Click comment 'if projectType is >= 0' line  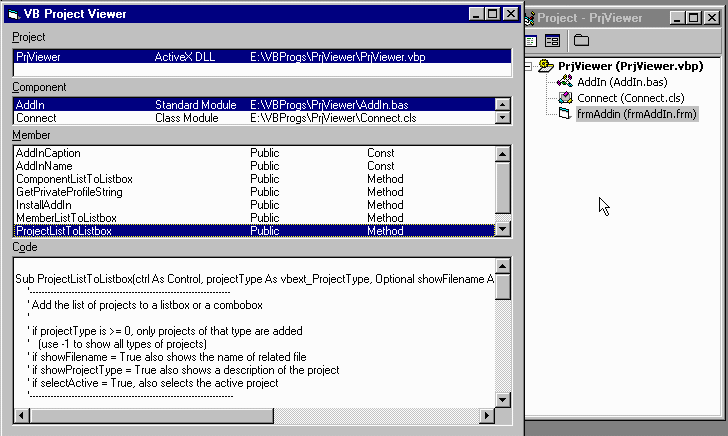pos(165,331)
